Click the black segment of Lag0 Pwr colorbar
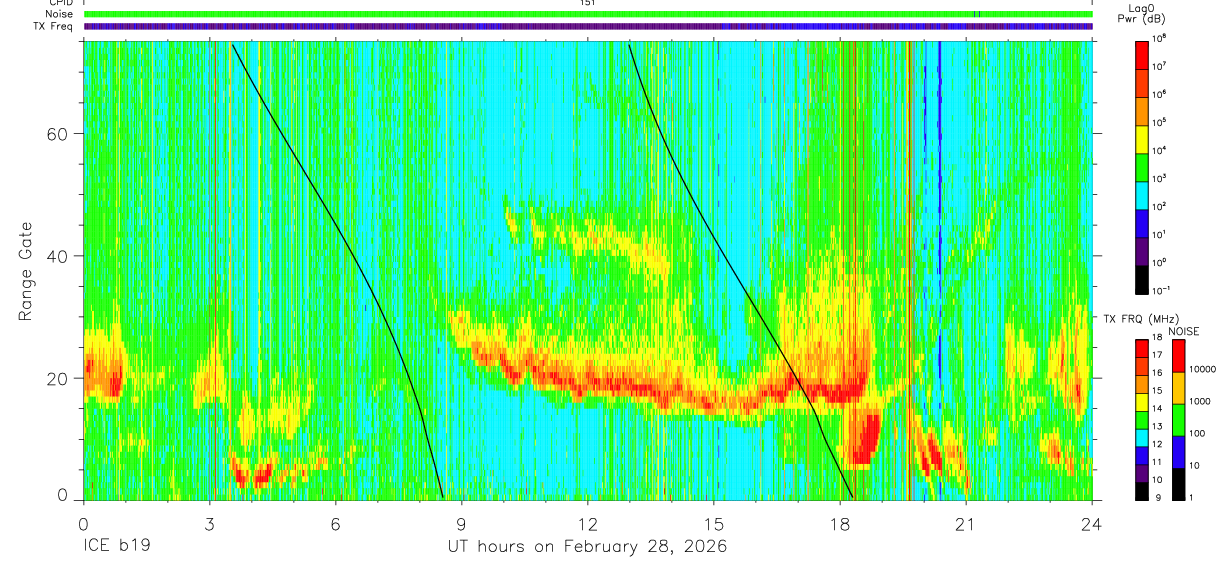 [1142, 278]
